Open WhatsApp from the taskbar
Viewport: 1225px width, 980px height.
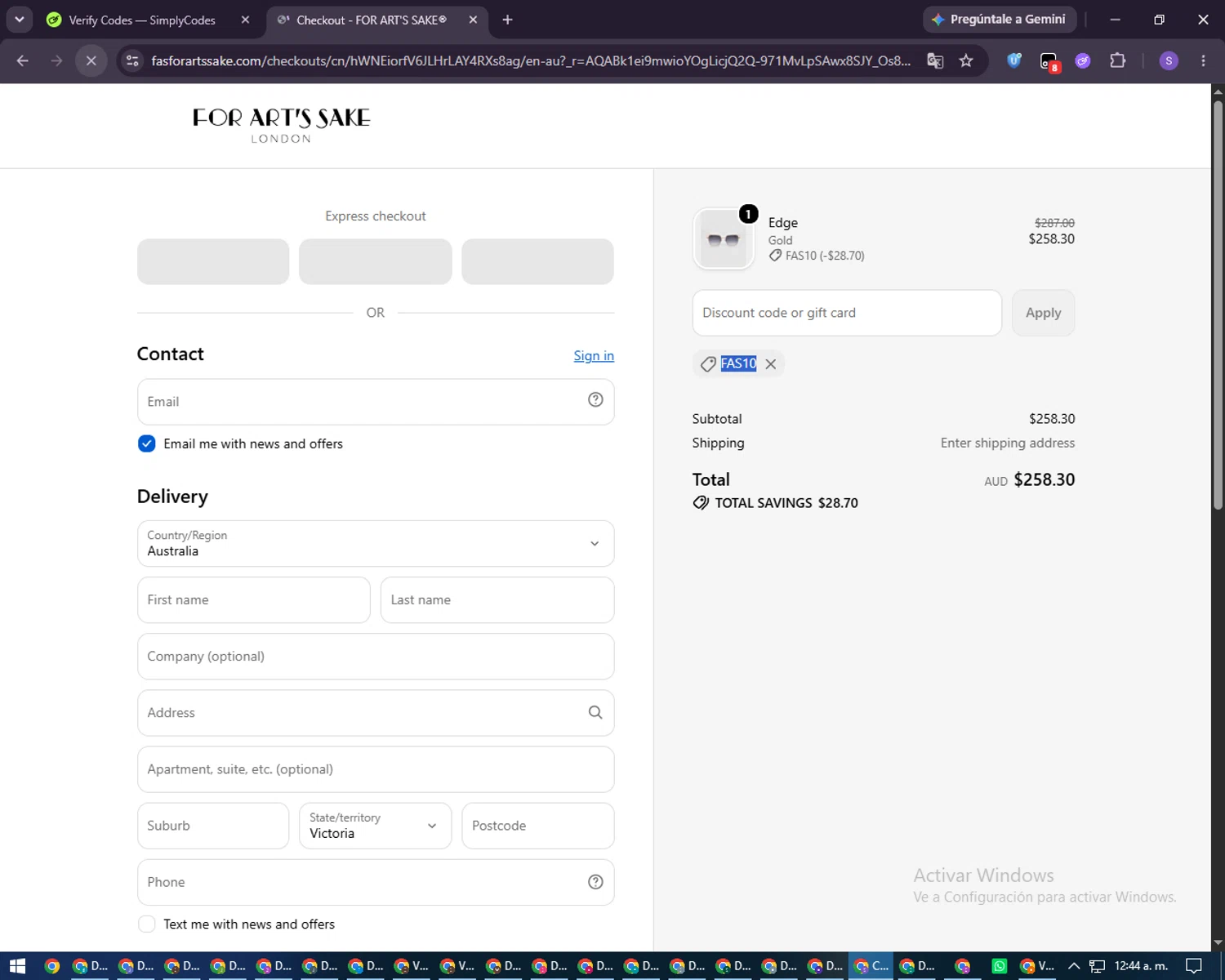pos(999,966)
